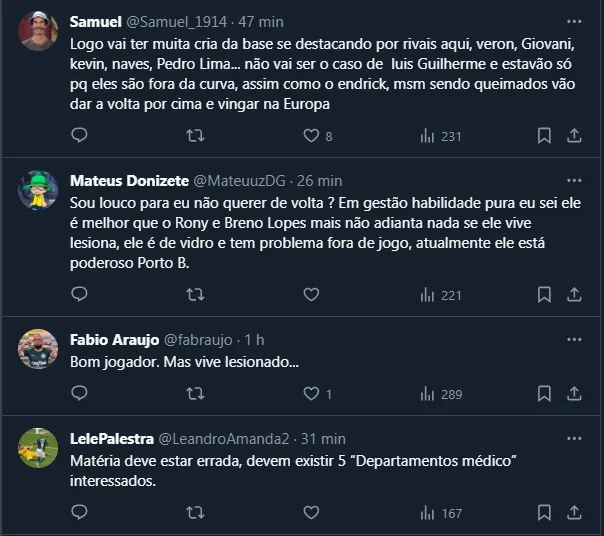Reply to Samuel's tweet
The image size is (604, 536).
pos(80,135)
